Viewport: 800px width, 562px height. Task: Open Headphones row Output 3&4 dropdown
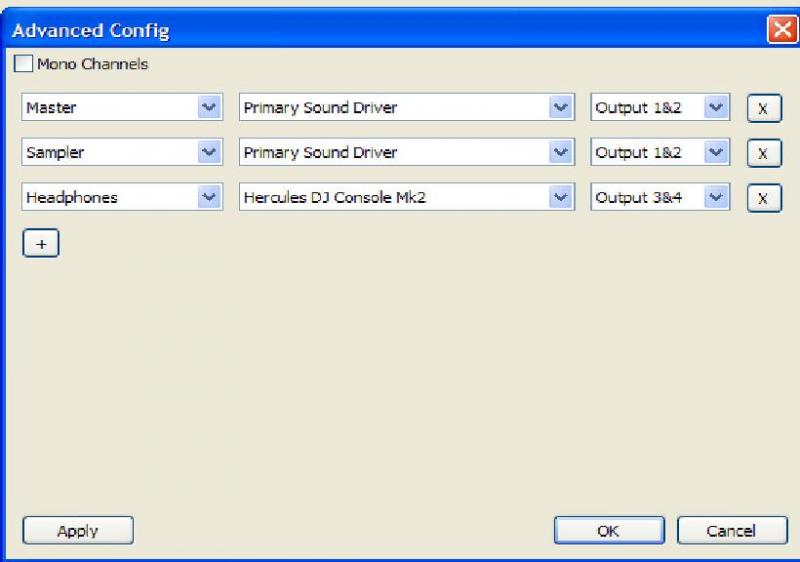(x=660, y=197)
